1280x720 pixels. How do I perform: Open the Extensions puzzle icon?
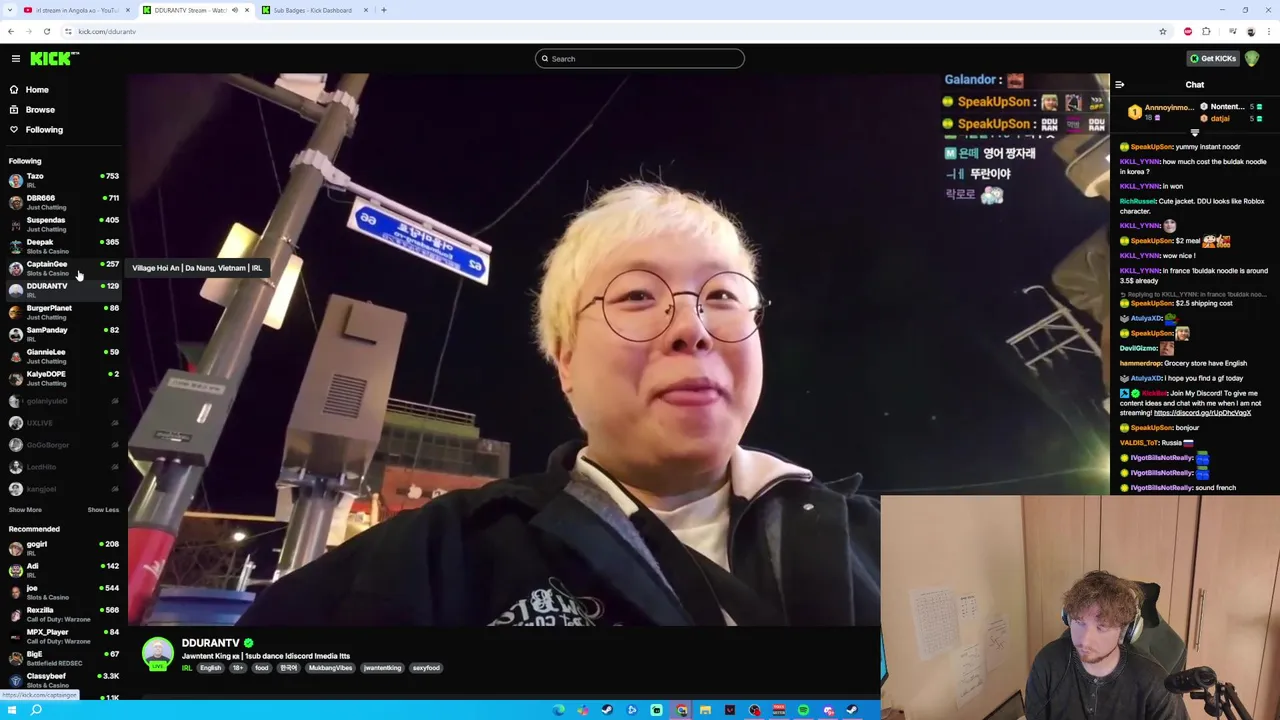pyautogui.click(x=1207, y=32)
